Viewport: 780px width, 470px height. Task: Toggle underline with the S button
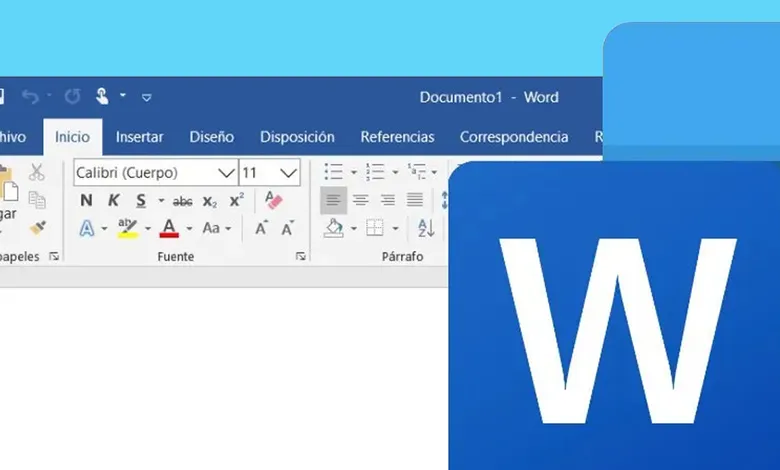[x=141, y=201]
